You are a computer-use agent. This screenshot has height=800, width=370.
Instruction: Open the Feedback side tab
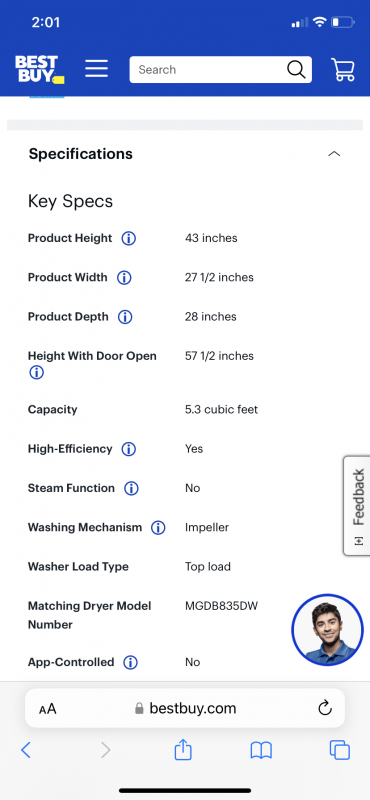tap(357, 506)
